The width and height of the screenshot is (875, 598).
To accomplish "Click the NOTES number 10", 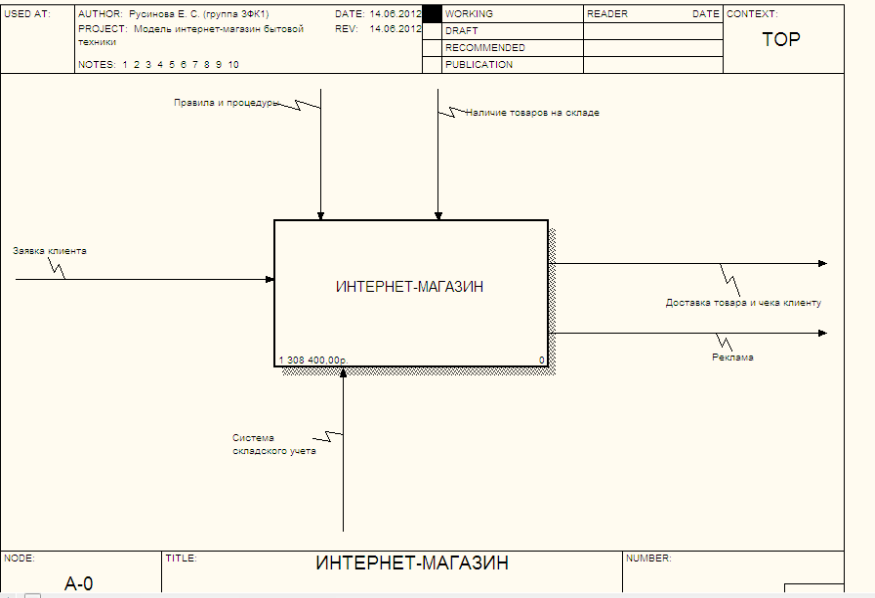I will pyautogui.click(x=233, y=65).
